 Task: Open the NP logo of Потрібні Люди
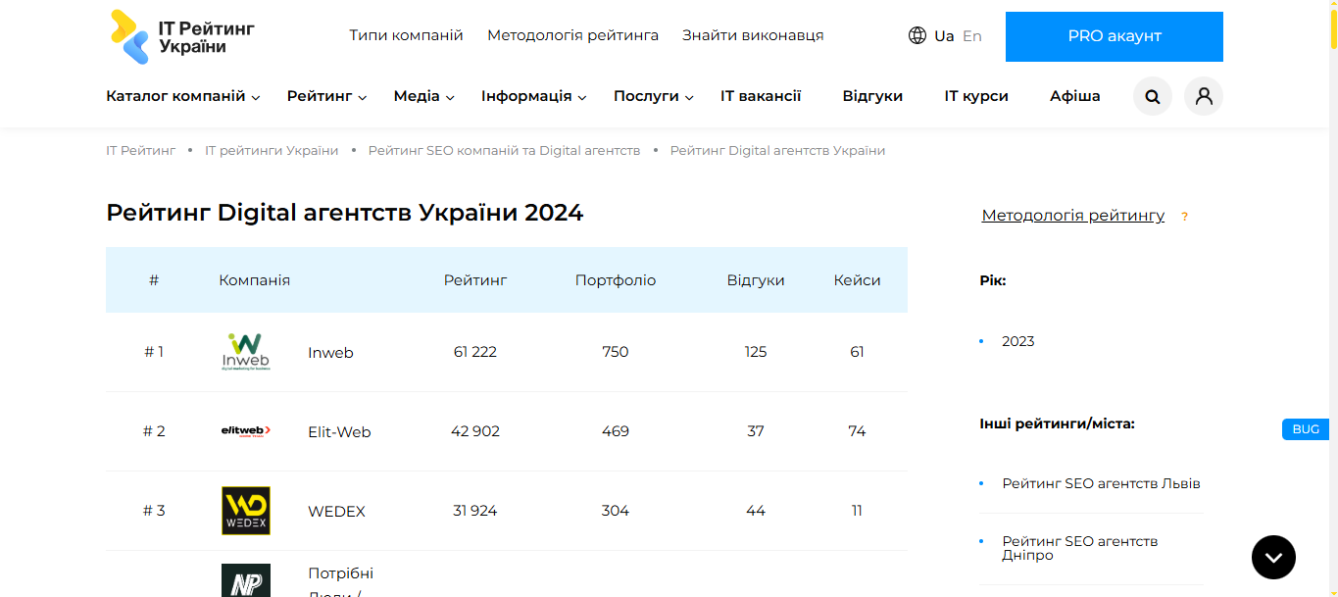tap(245, 580)
